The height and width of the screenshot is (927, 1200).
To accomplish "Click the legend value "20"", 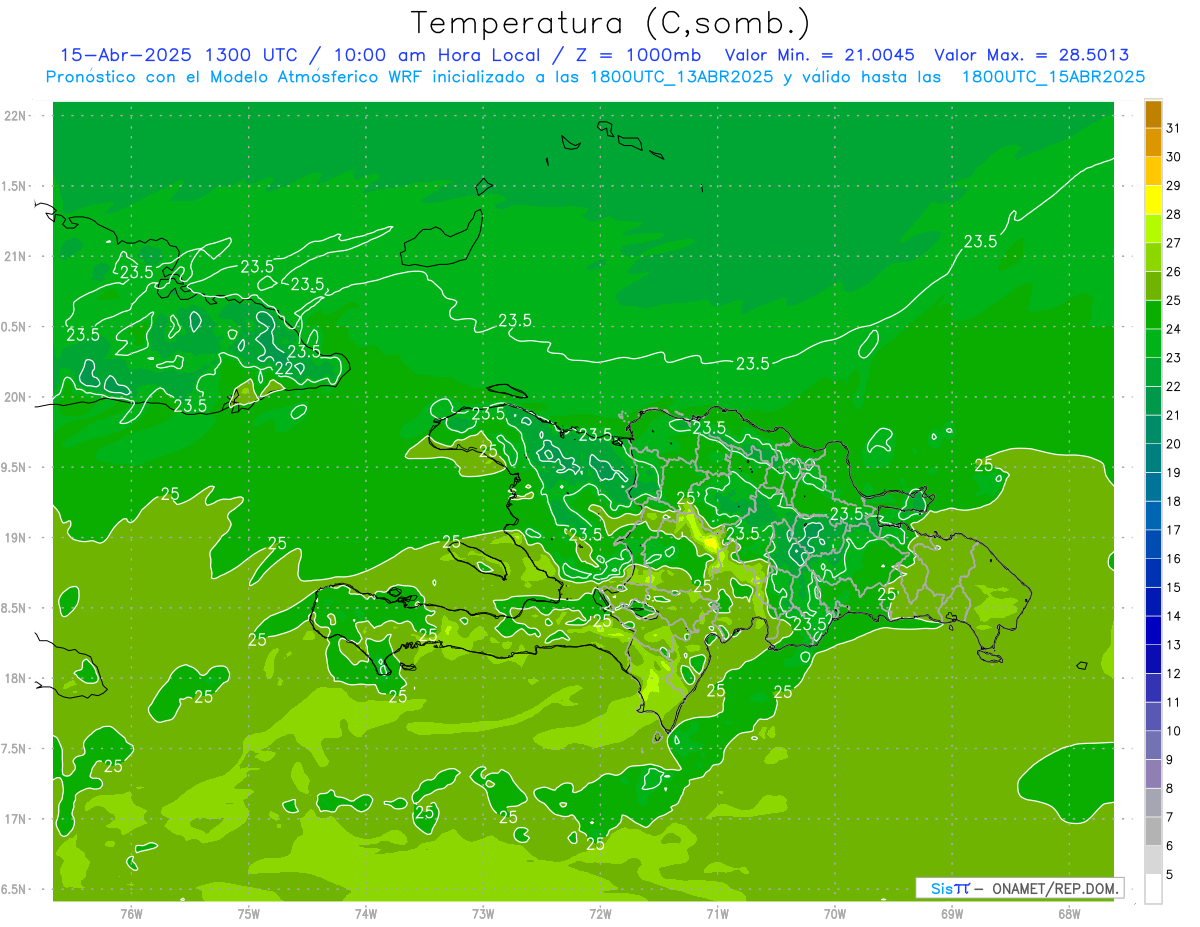I will tap(1173, 444).
